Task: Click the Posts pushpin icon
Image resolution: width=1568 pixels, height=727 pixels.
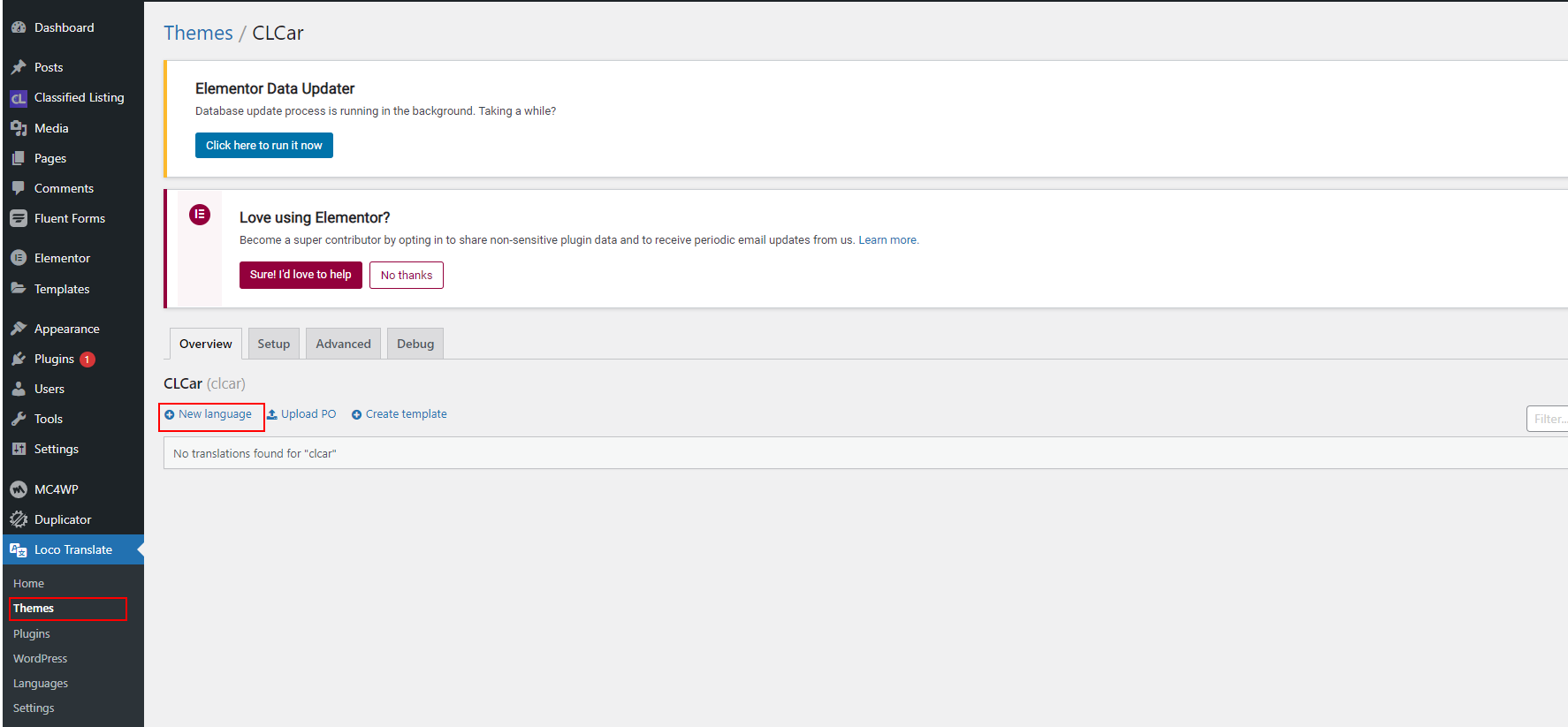Action: pyautogui.click(x=19, y=67)
